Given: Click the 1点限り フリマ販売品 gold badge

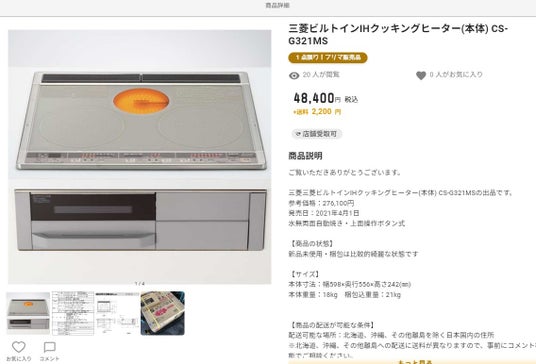Looking at the screenshot, I should pos(328,57).
